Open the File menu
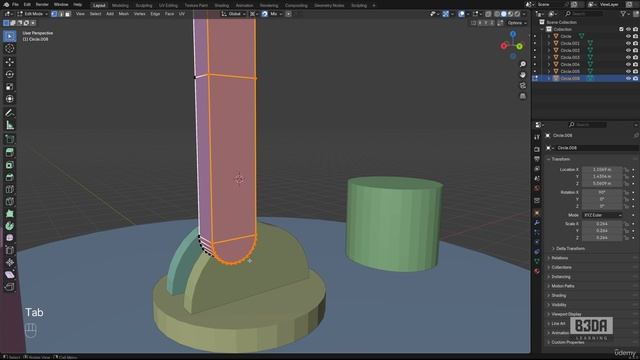The image size is (640, 360). pyautogui.click(x=15, y=4)
